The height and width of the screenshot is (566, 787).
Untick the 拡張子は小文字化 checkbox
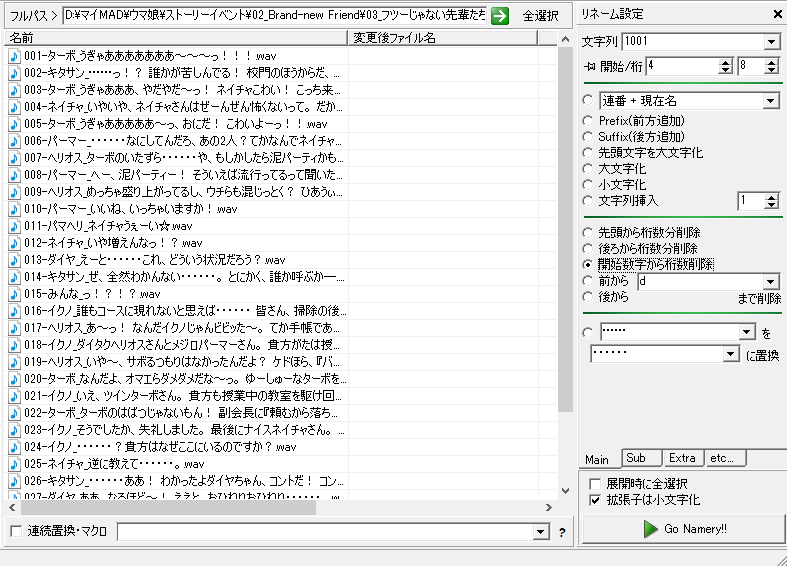click(x=595, y=500)
